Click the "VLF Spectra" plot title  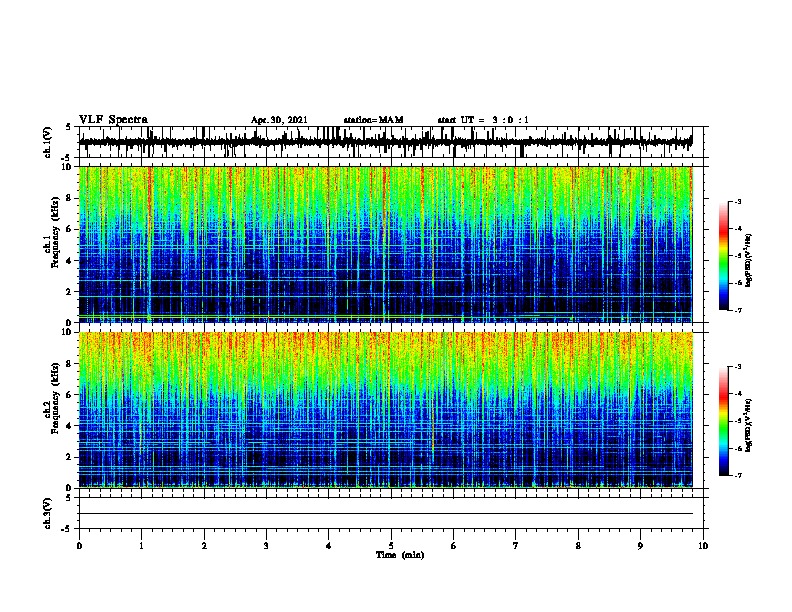coord(113,120)
